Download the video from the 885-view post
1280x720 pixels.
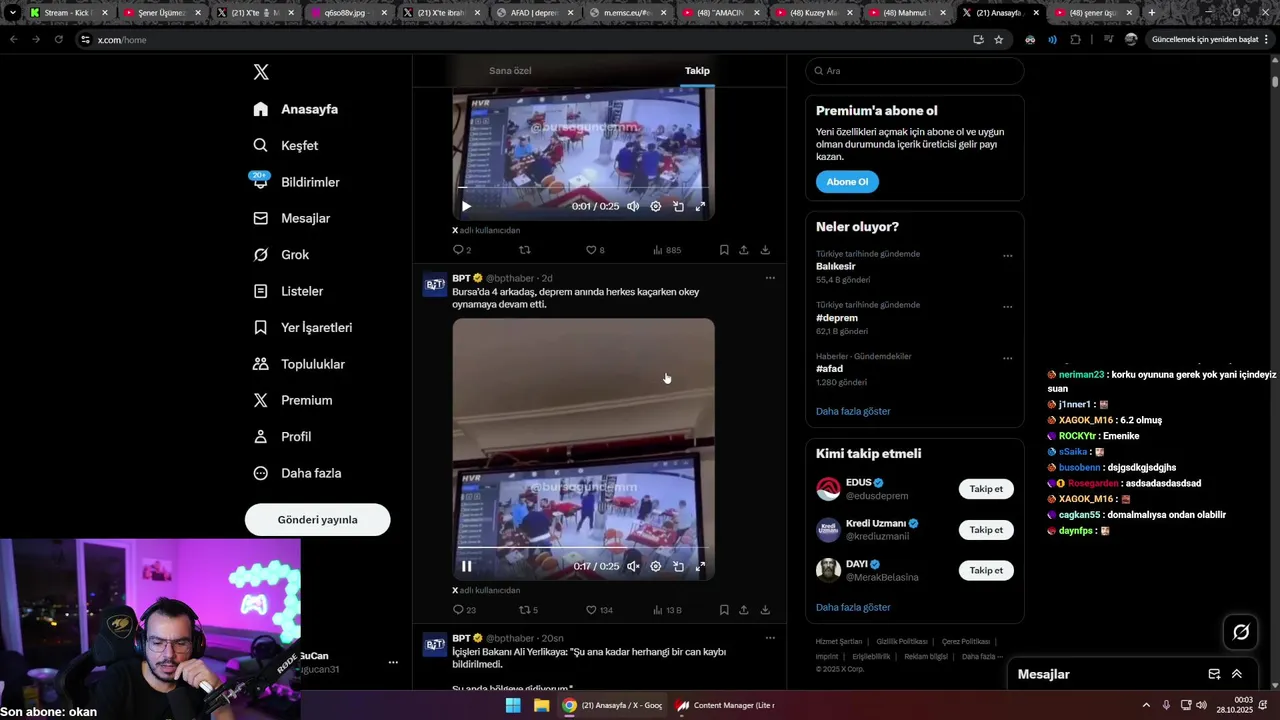(765, 250)
